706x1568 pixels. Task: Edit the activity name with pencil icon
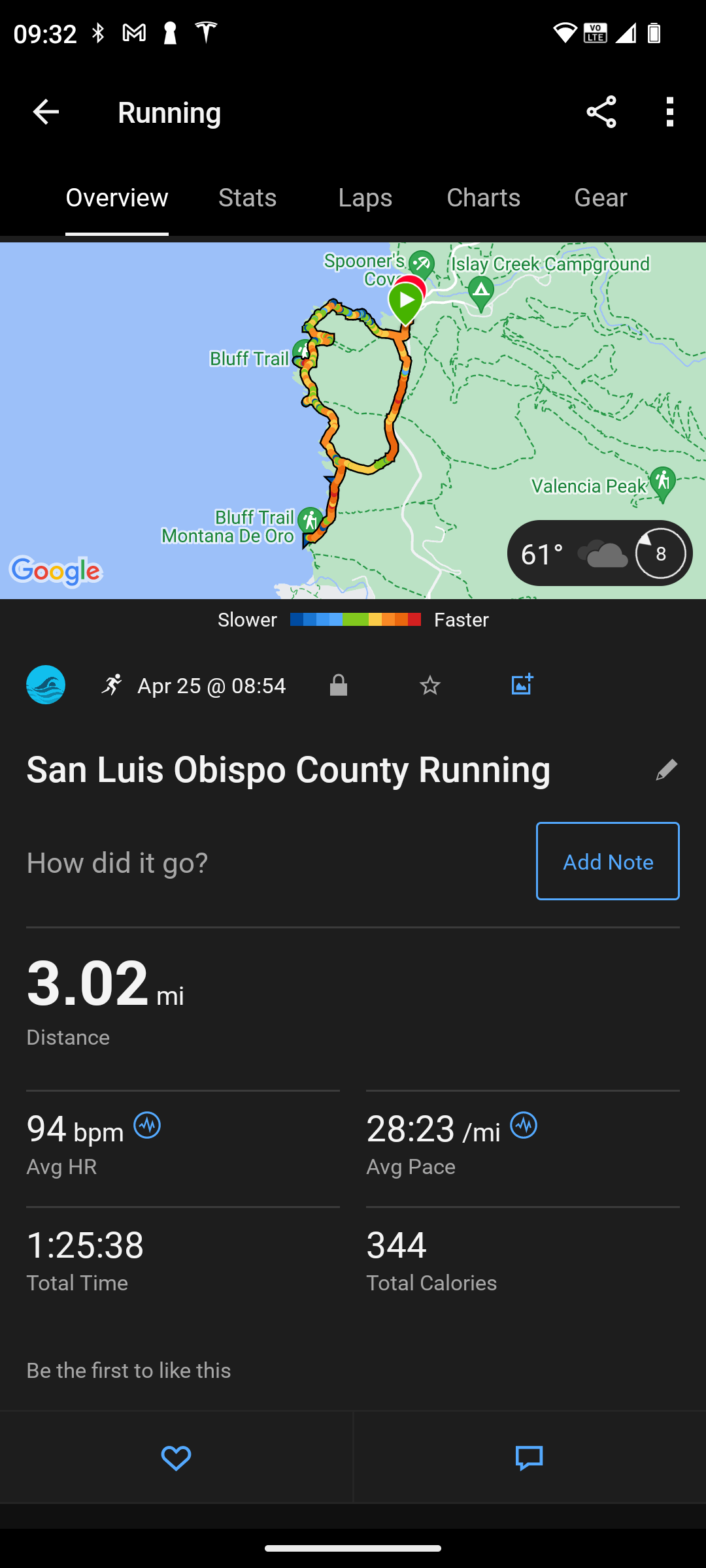666,770
